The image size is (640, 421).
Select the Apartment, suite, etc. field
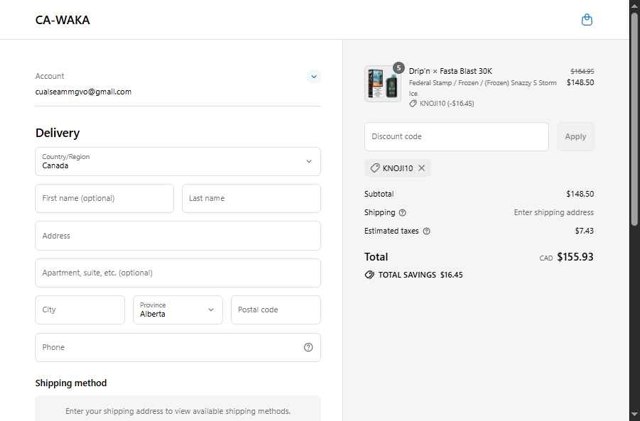178,273
